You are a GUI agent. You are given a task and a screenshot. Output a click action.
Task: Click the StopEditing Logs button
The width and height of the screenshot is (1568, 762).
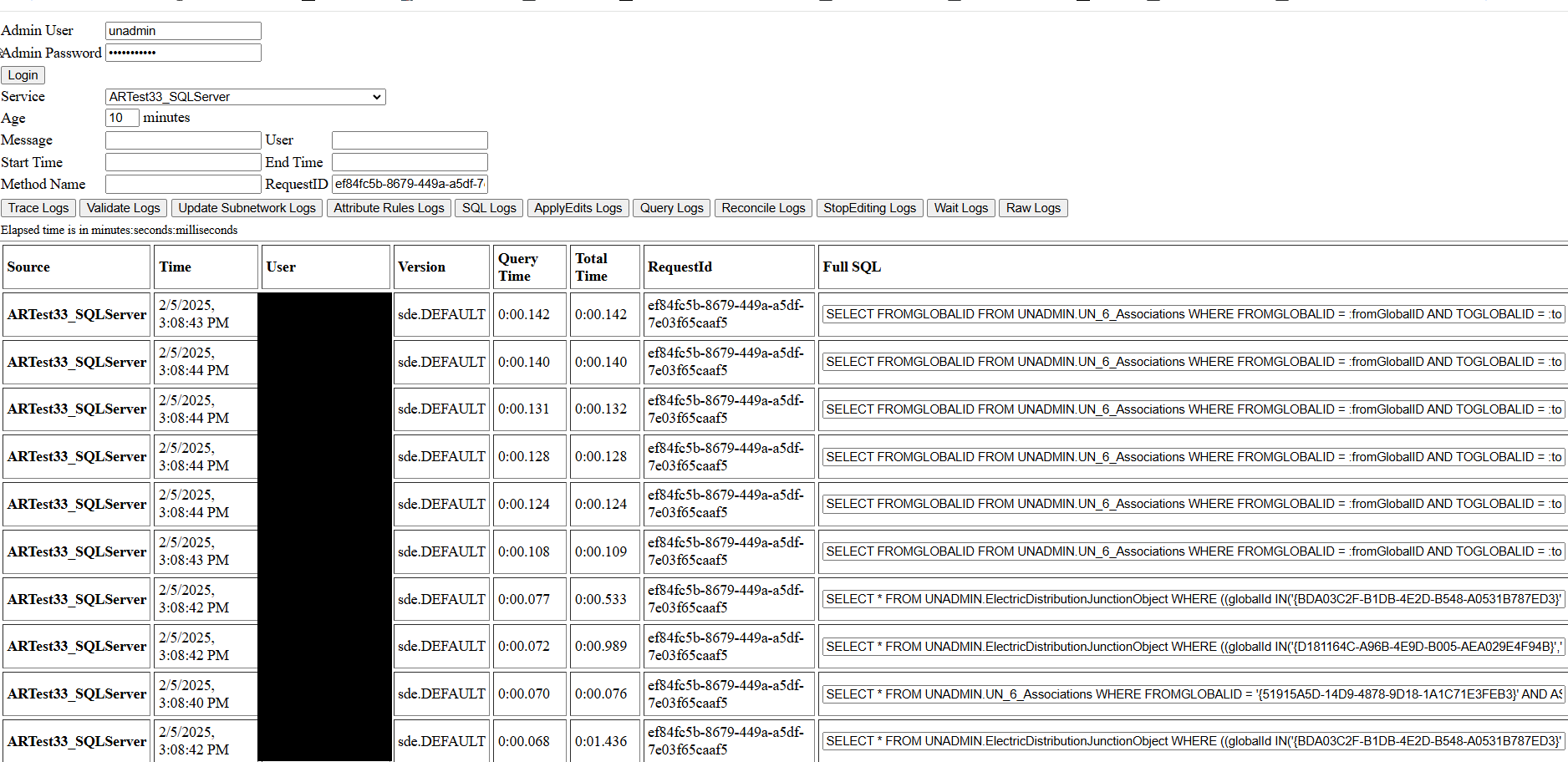(869, 207)
